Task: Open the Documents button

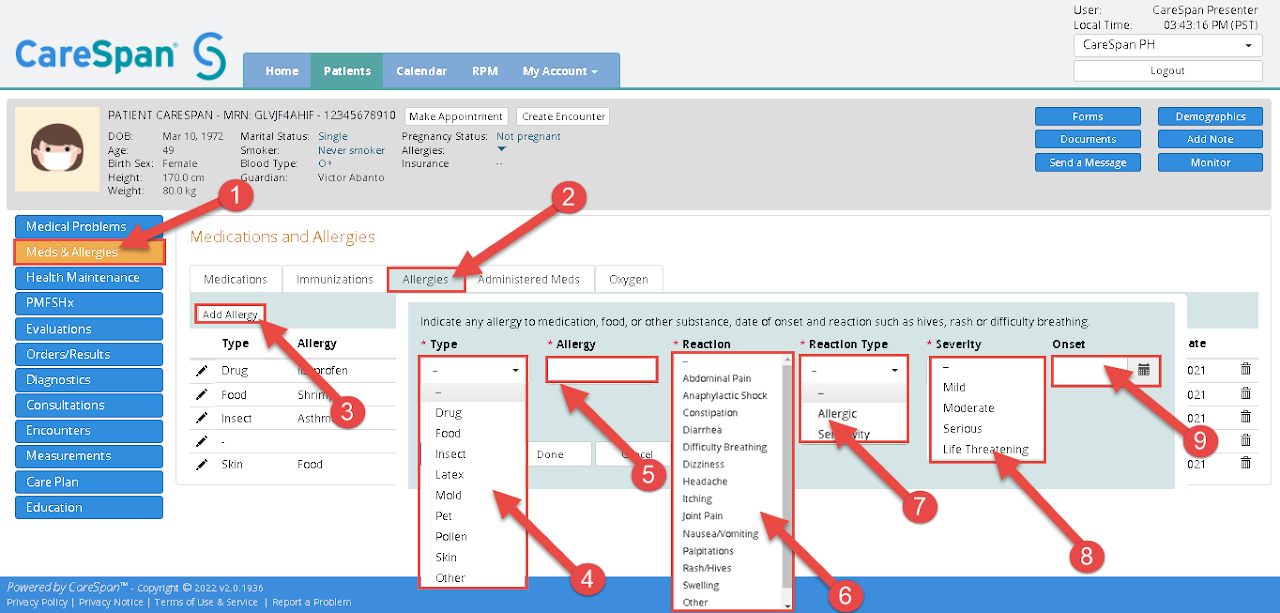Action: click(x=1088, y=139)
